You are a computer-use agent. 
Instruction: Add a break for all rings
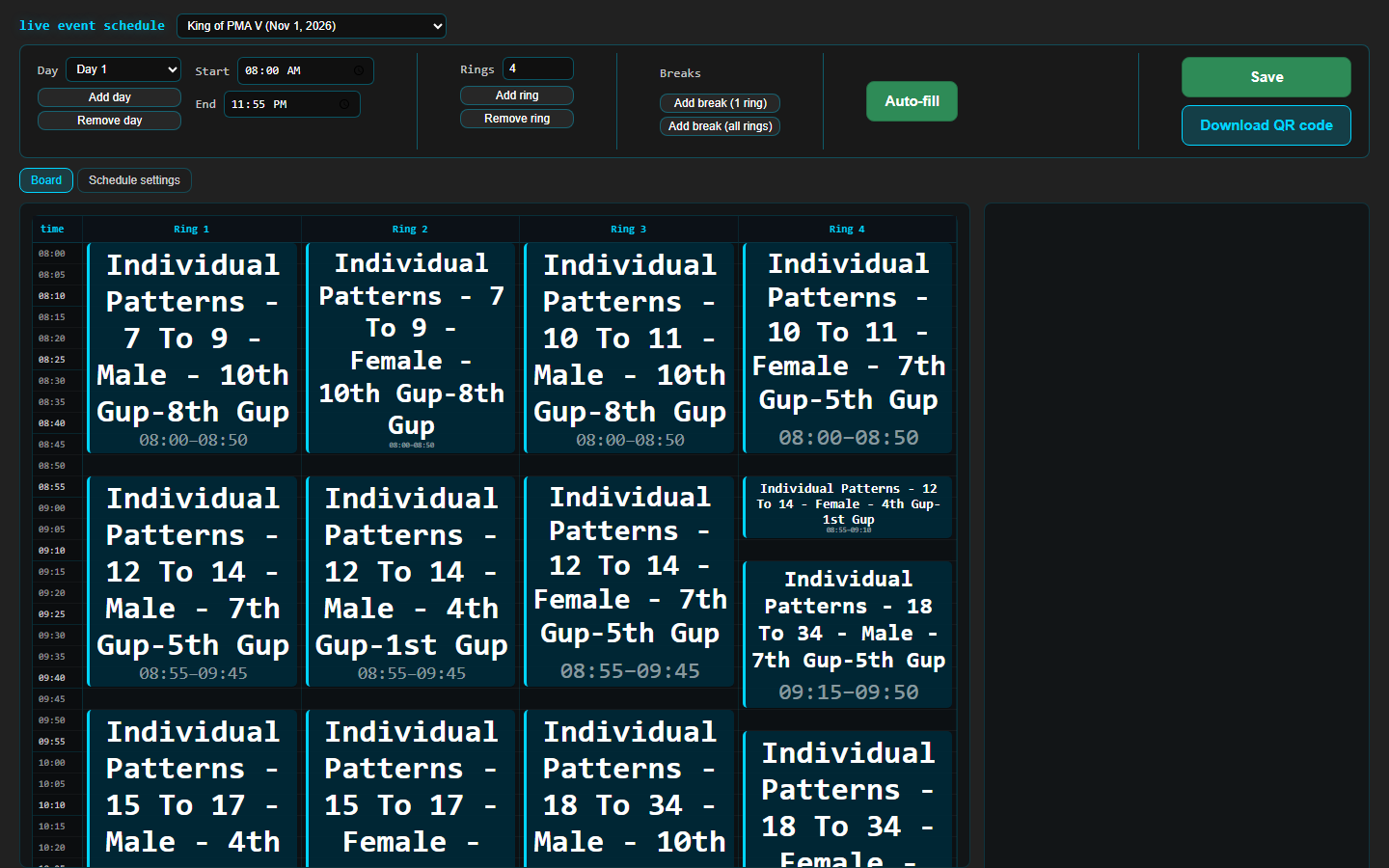click(720, 126)
